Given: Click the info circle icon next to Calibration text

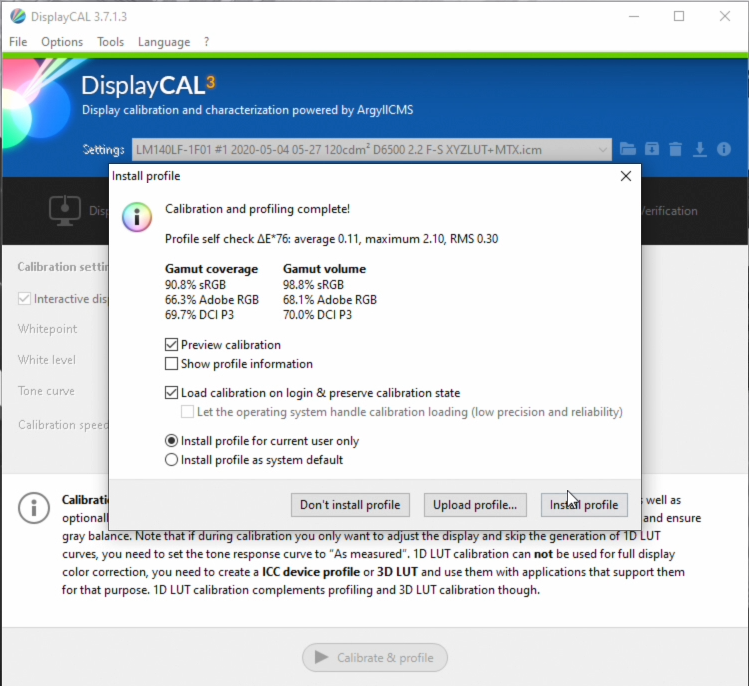Looking at the screenshot, I should (34, 508).
